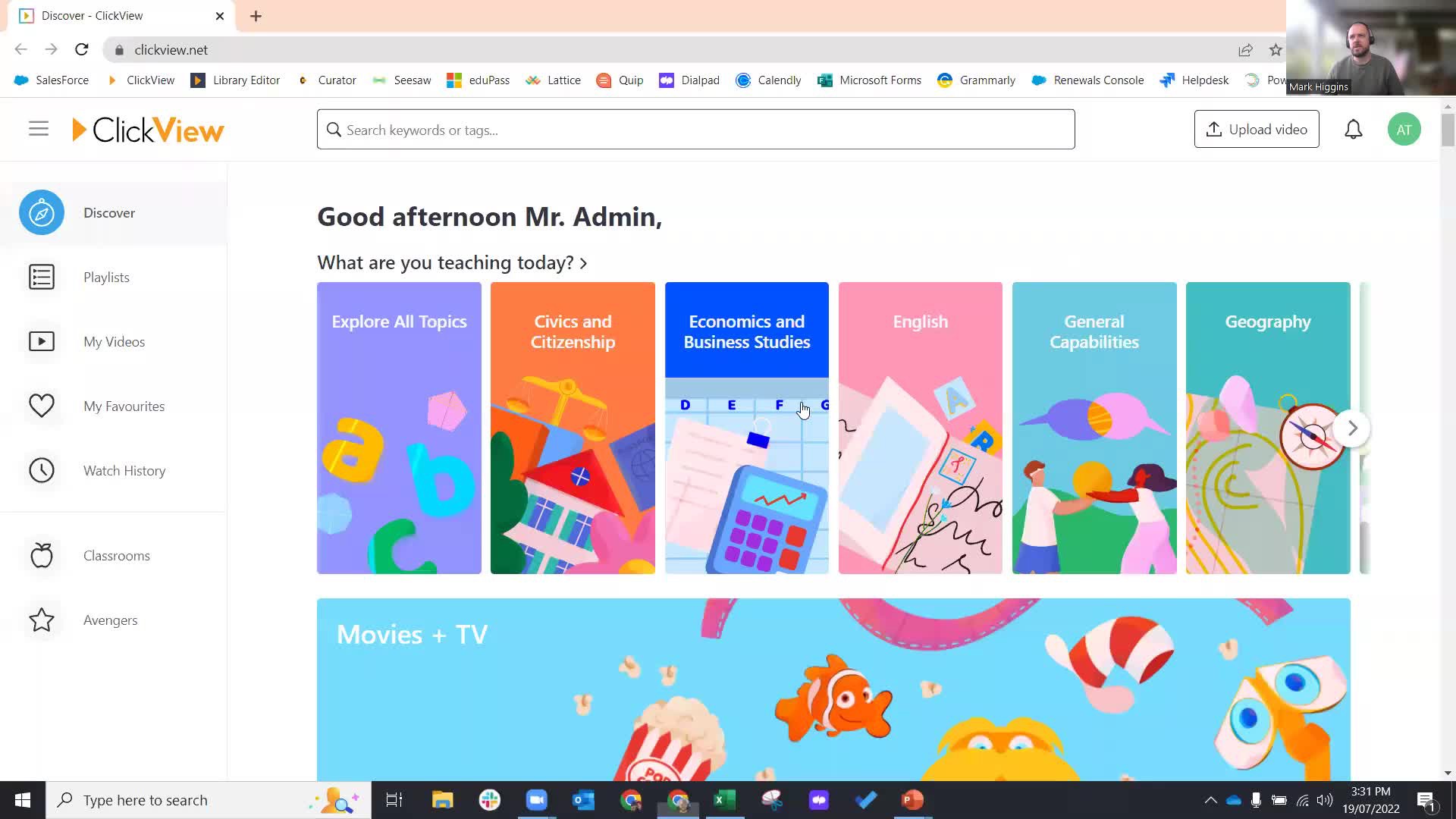Click the notifications bell icon
Image resolution: width=1456 pixels, height=819 pixels.
(x=1353, y=130)
